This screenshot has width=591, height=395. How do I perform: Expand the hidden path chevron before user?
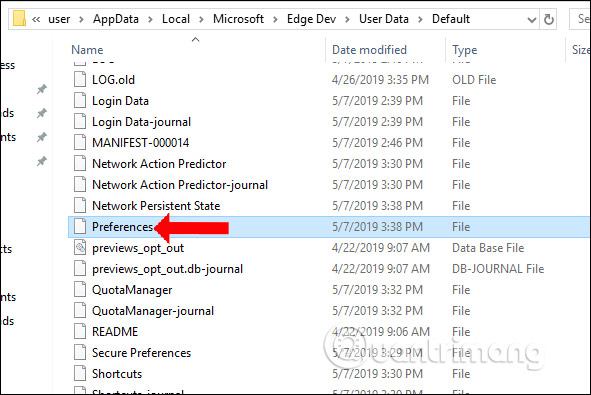[x=36, y=19]
